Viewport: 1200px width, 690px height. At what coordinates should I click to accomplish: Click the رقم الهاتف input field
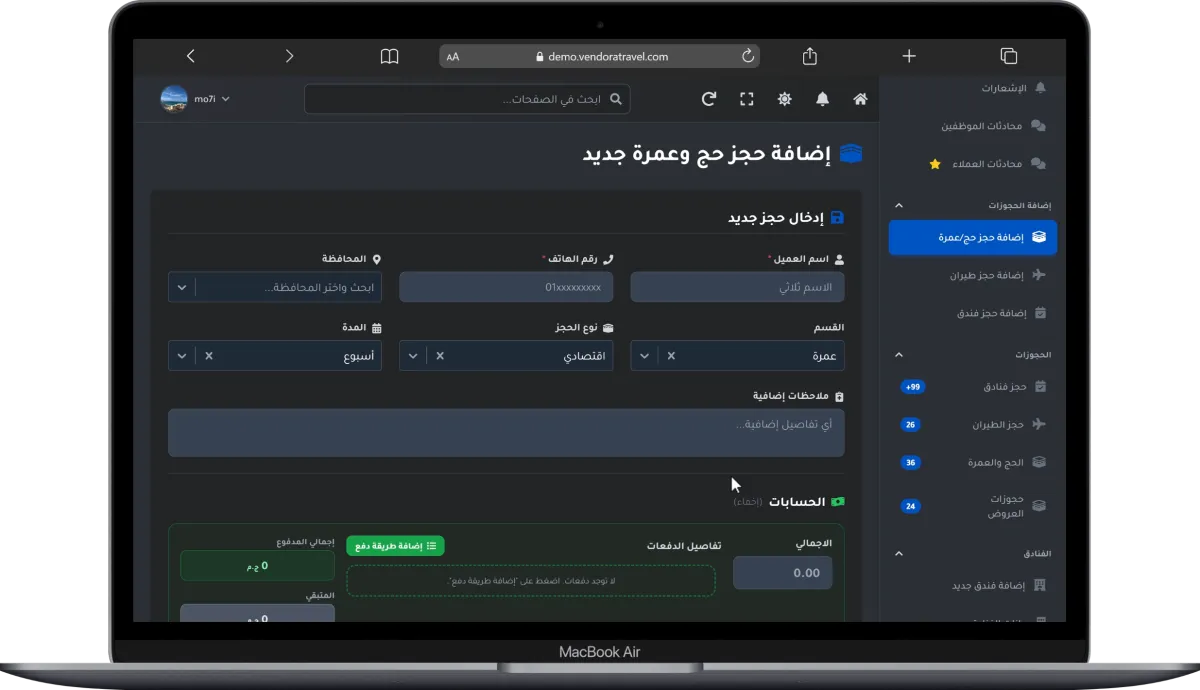click(x=506, y=287)
